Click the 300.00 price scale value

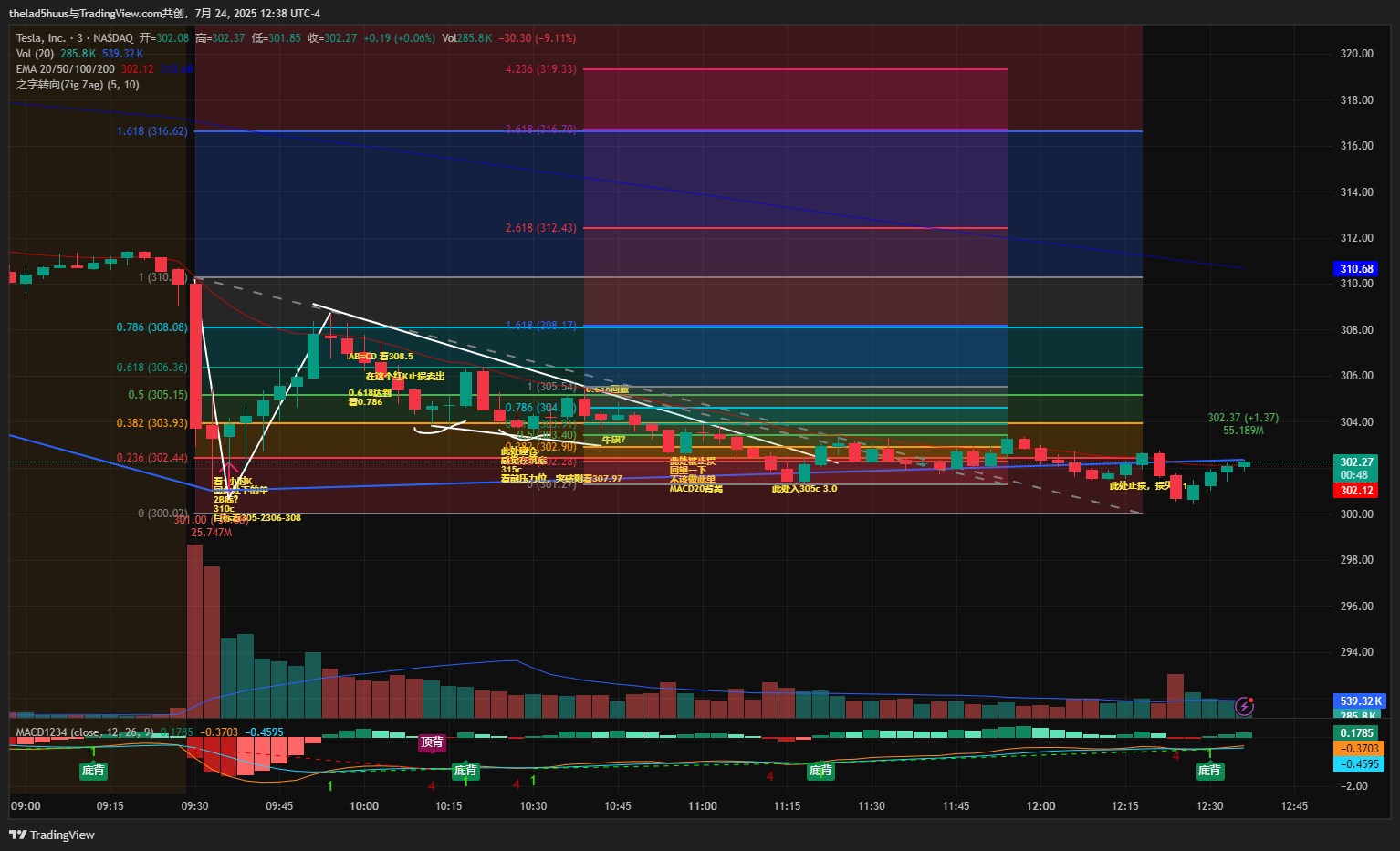pyautogui.click(x=1356, y=514)
